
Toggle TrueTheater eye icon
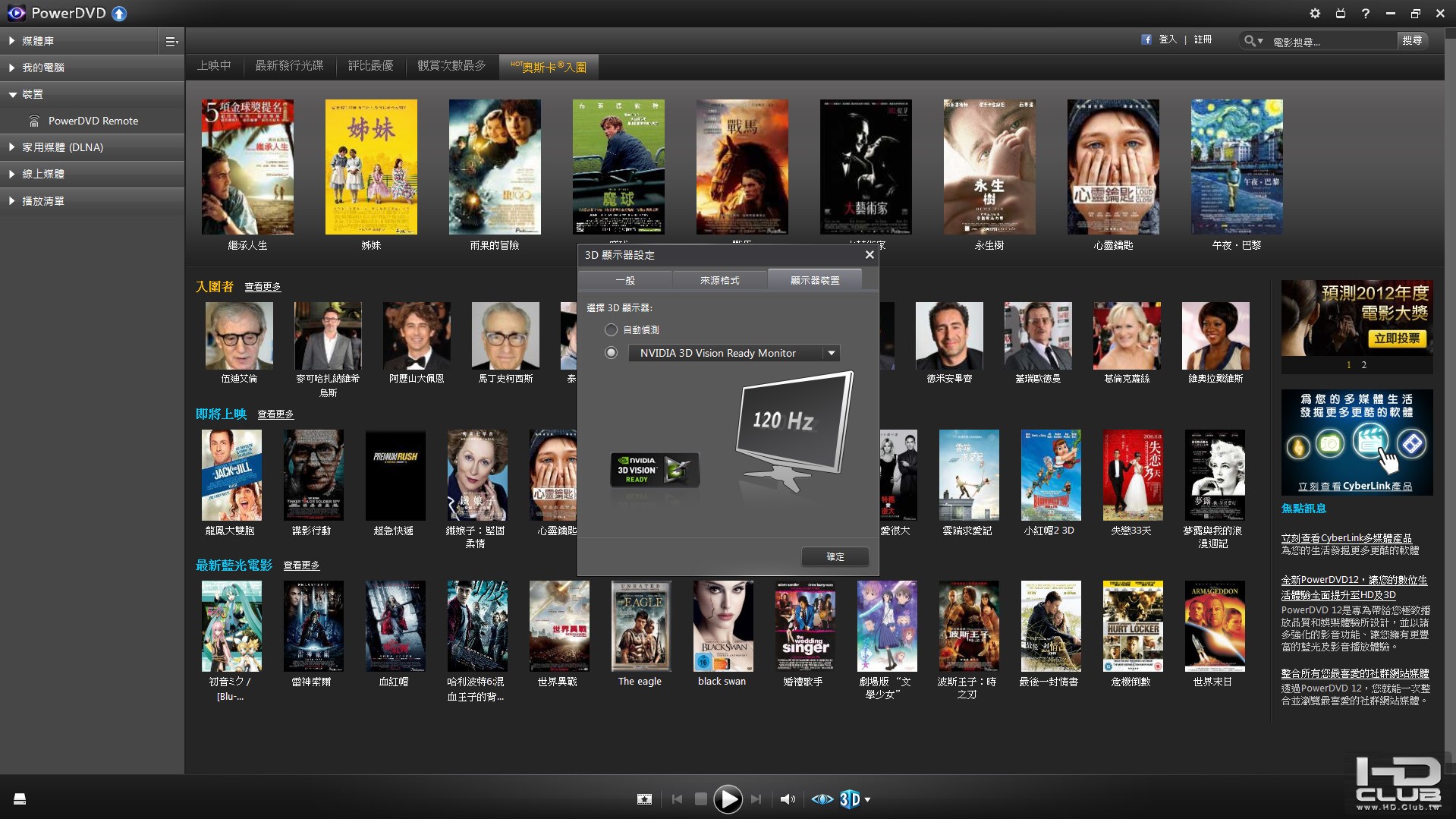click(x=822, y=799)
